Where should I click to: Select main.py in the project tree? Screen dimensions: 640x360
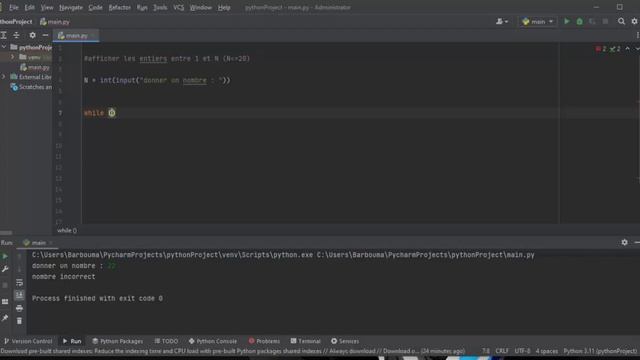pos(35,67)
